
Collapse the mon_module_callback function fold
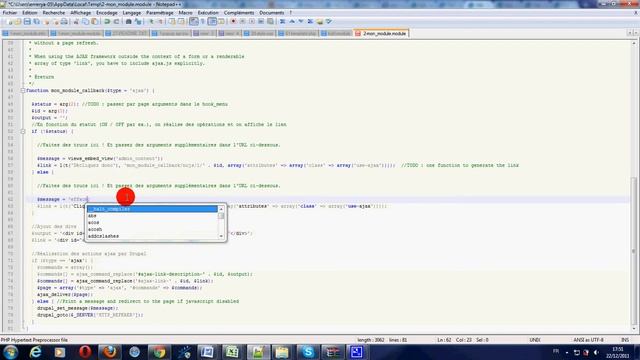click(23, 91)
